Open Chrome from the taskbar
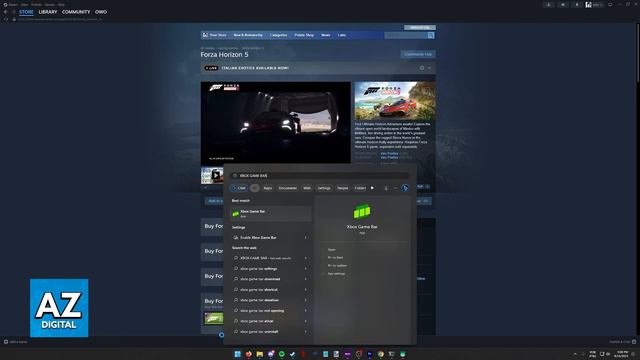Image resolution: width=640 pixels, height=360 pixels. coord(381,354)
